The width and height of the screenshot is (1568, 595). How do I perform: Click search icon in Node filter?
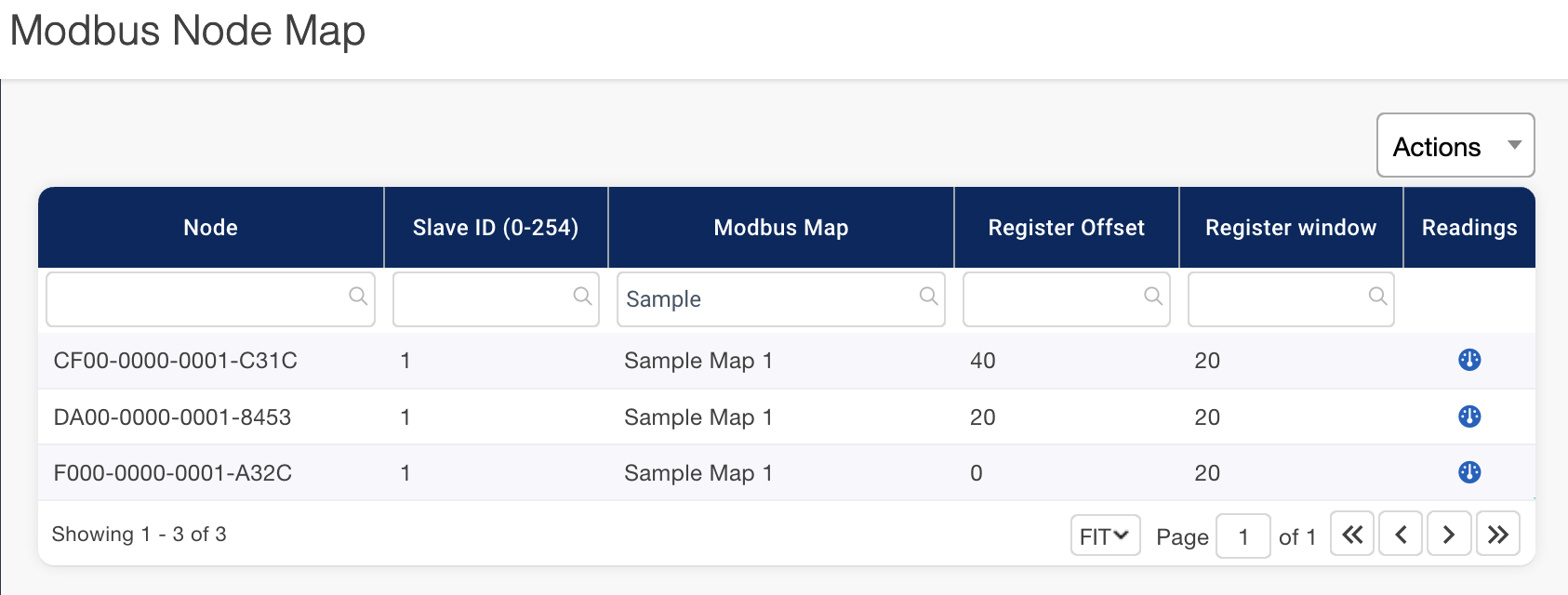pos(357,297)
